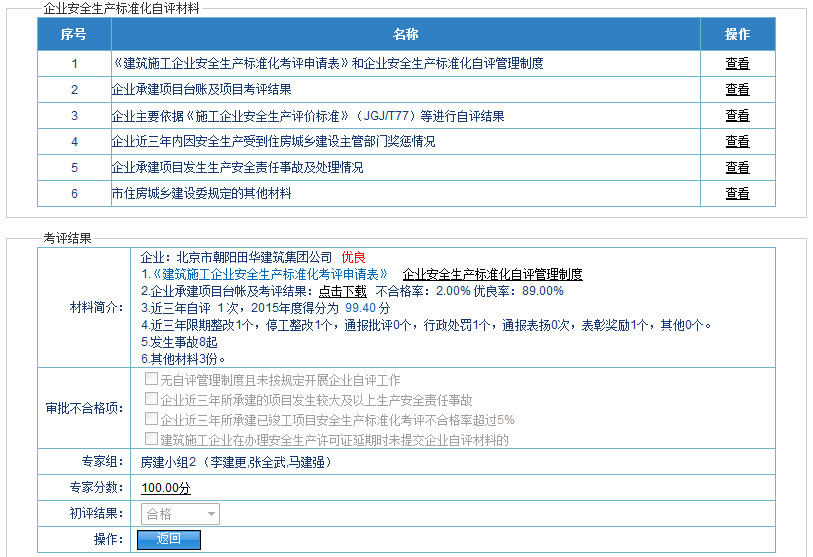Open 查看 for 市住房城乡建设委规定的其他材料

click(737, 194)
